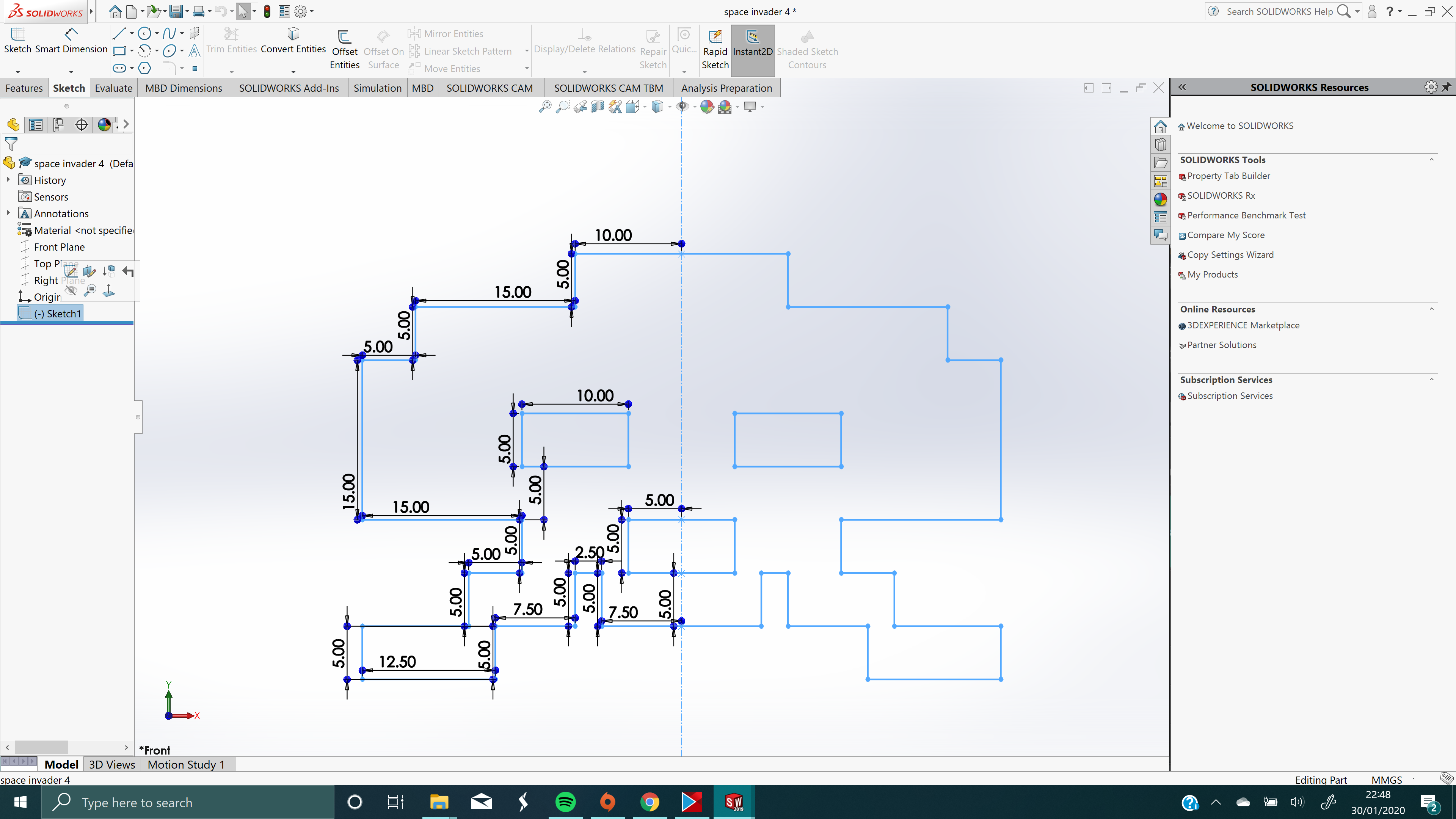Select the 3-point Arc tool
Viewport: 1456px width, 819px height.
145,51
